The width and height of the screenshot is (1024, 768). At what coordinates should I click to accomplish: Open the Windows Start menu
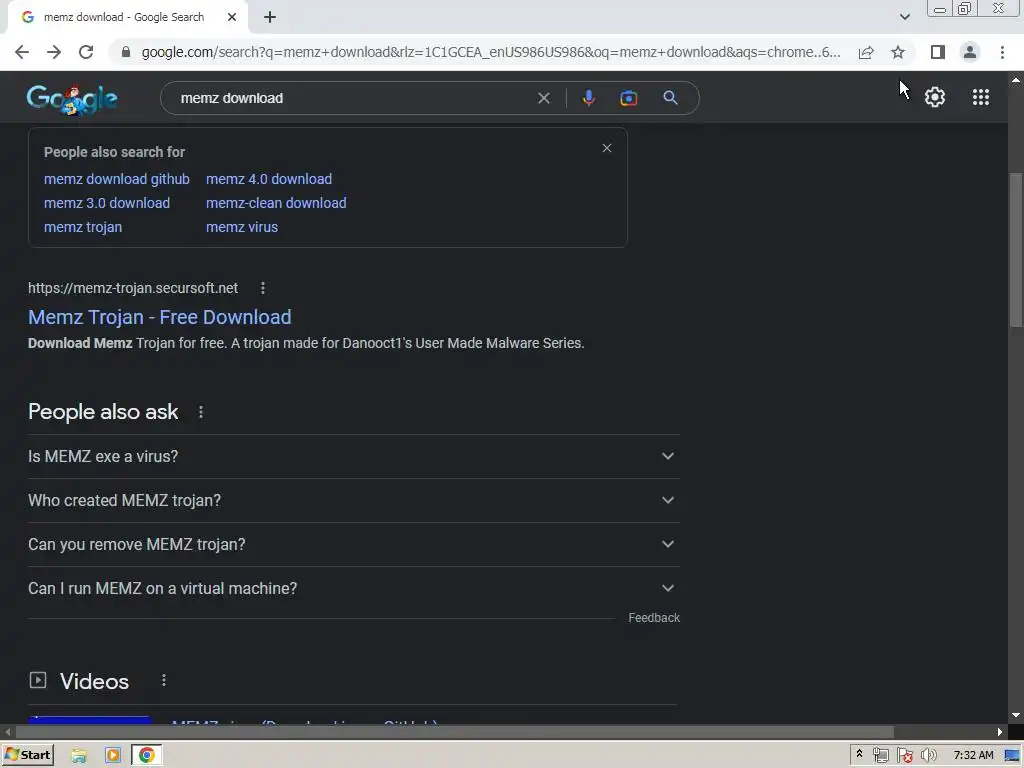click(28, 755)
